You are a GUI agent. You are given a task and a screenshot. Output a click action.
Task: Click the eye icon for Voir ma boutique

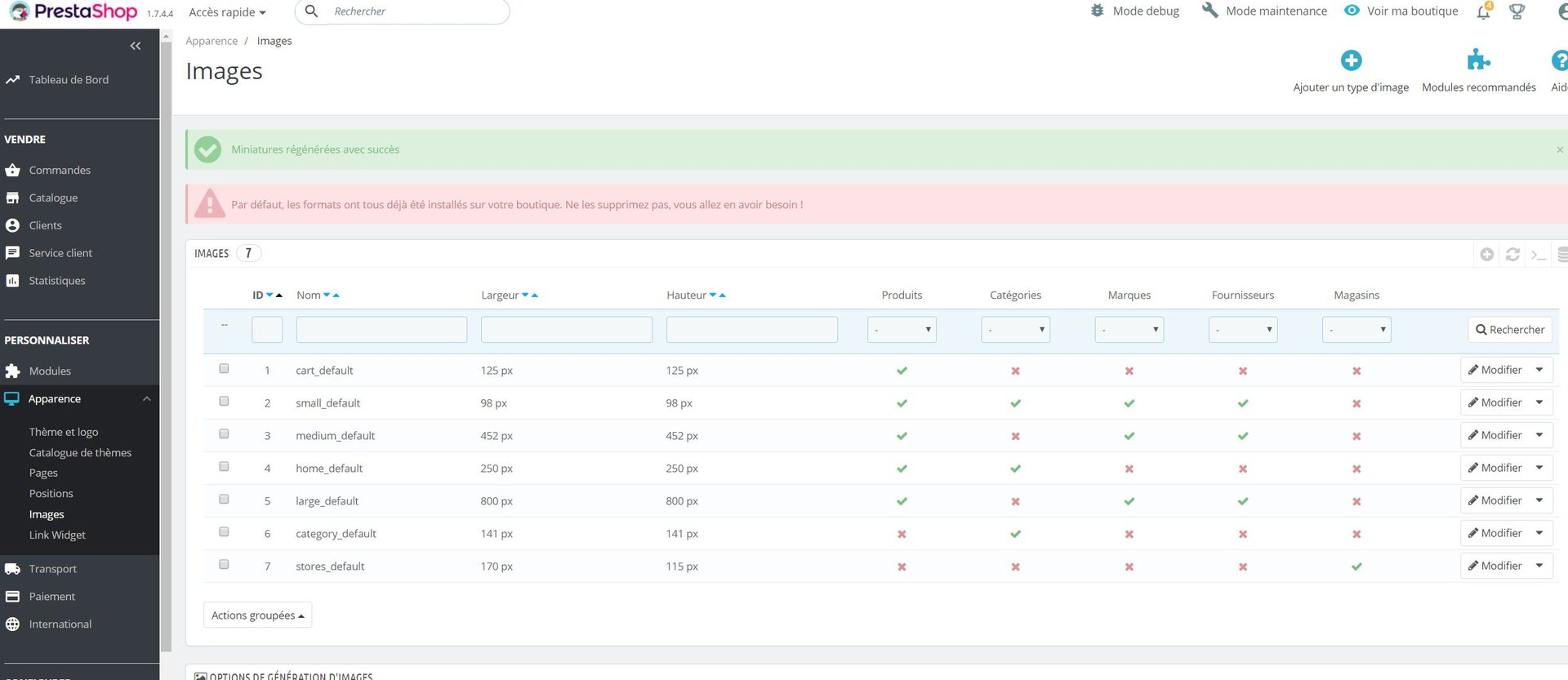click(1352, 11)
